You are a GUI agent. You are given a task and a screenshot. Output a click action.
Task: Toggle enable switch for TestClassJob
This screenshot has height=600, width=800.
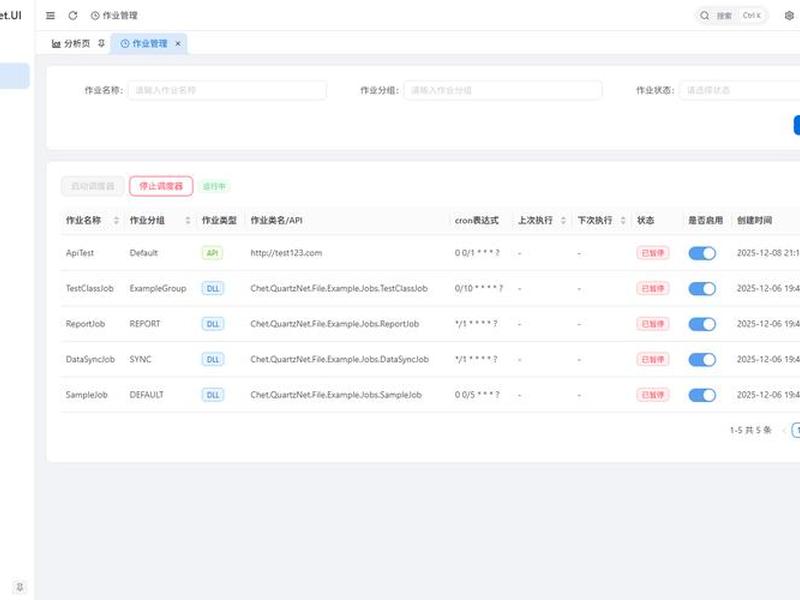[702, 289]
